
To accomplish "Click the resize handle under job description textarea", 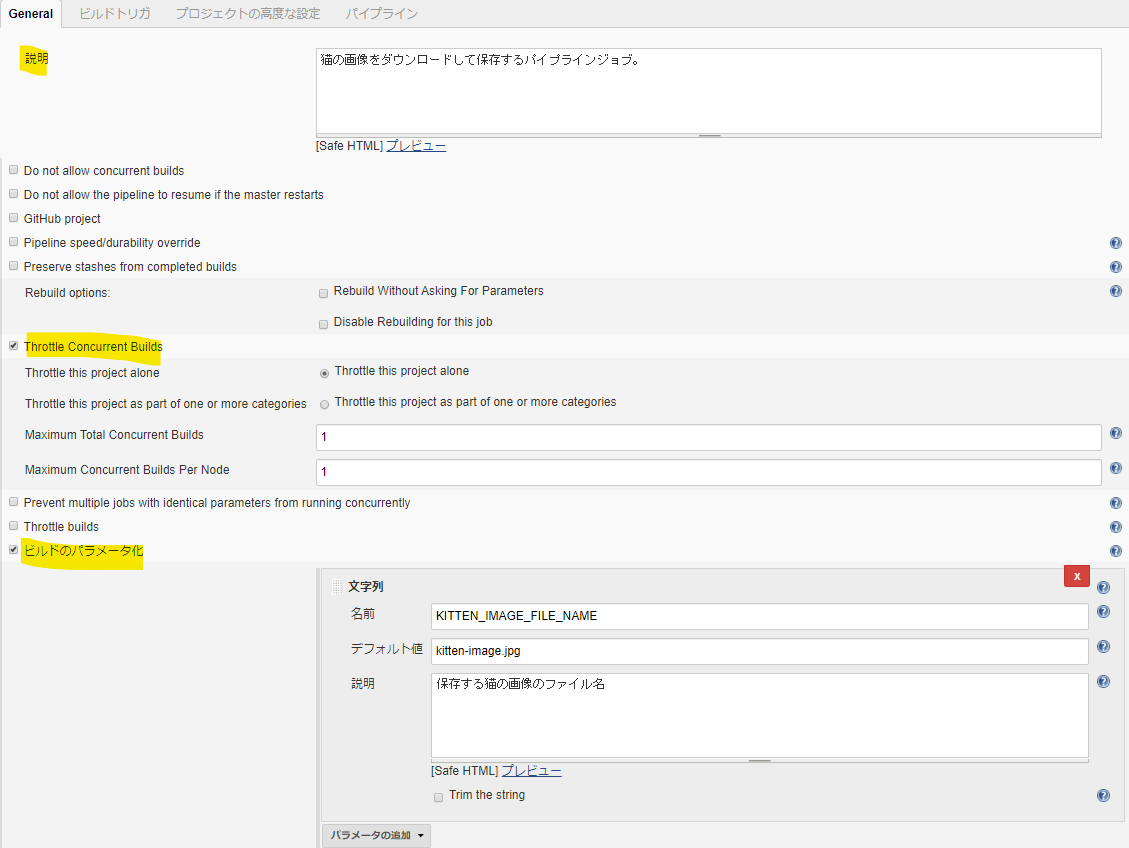I will coord(709,135).
